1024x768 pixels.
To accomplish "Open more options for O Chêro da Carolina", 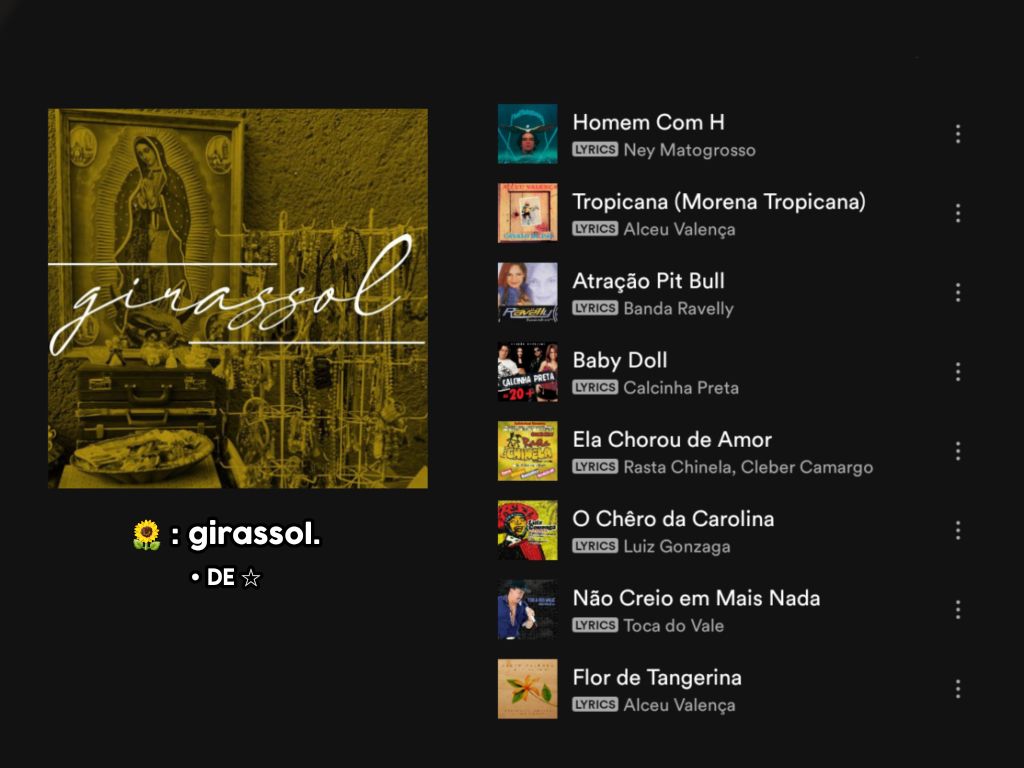I will [x=957, y=530].
